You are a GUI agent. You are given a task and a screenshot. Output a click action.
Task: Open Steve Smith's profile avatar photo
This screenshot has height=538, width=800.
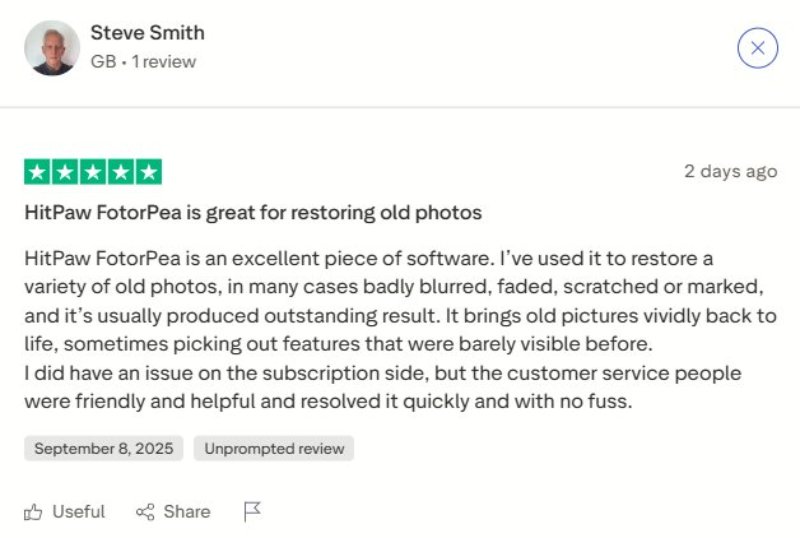(52, 47)
